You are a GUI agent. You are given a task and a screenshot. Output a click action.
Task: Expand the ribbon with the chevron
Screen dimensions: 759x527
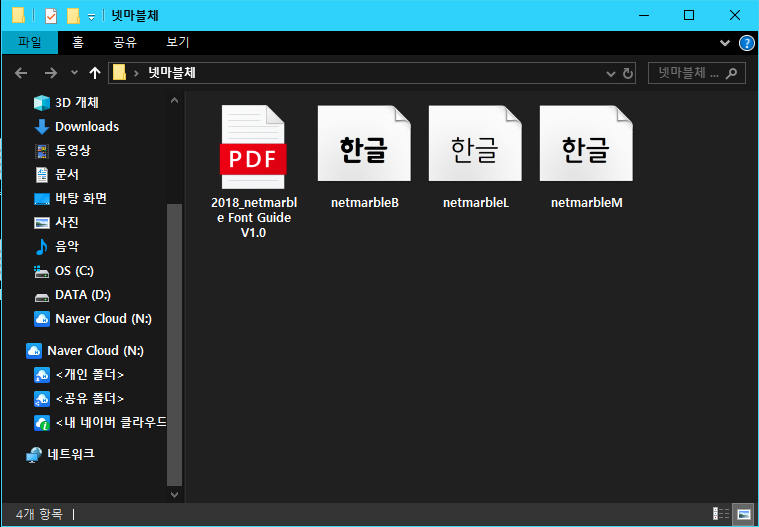[x=725, y=43]
